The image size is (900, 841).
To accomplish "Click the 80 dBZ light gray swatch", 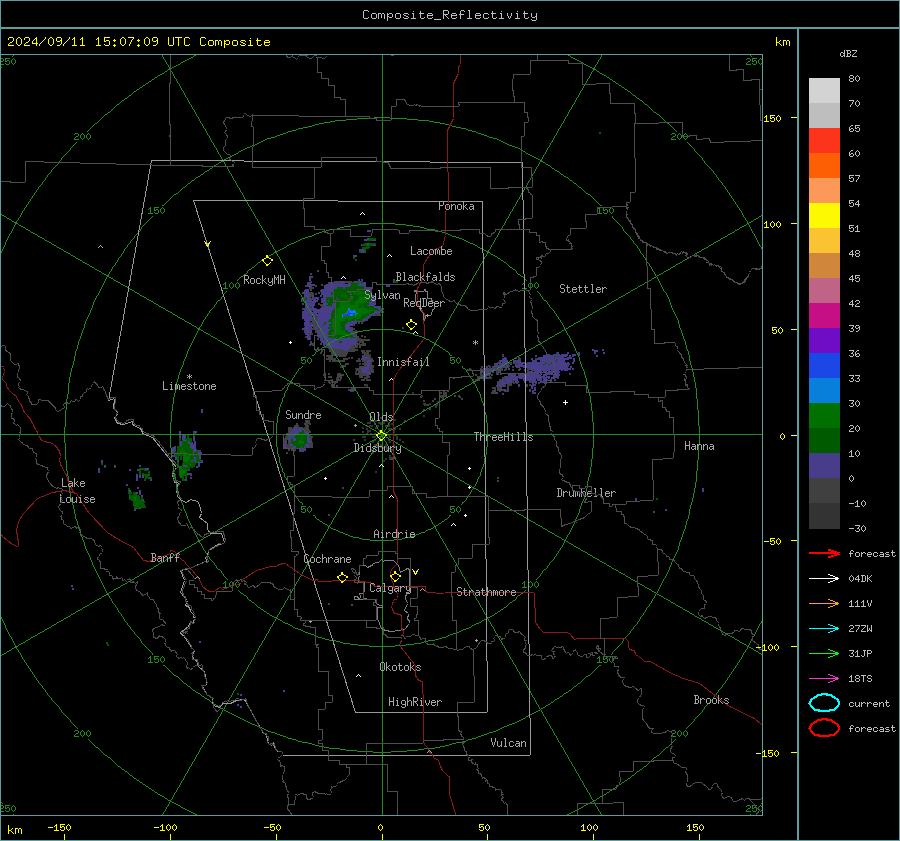I will pyautogui.click(x=824, y=90).
